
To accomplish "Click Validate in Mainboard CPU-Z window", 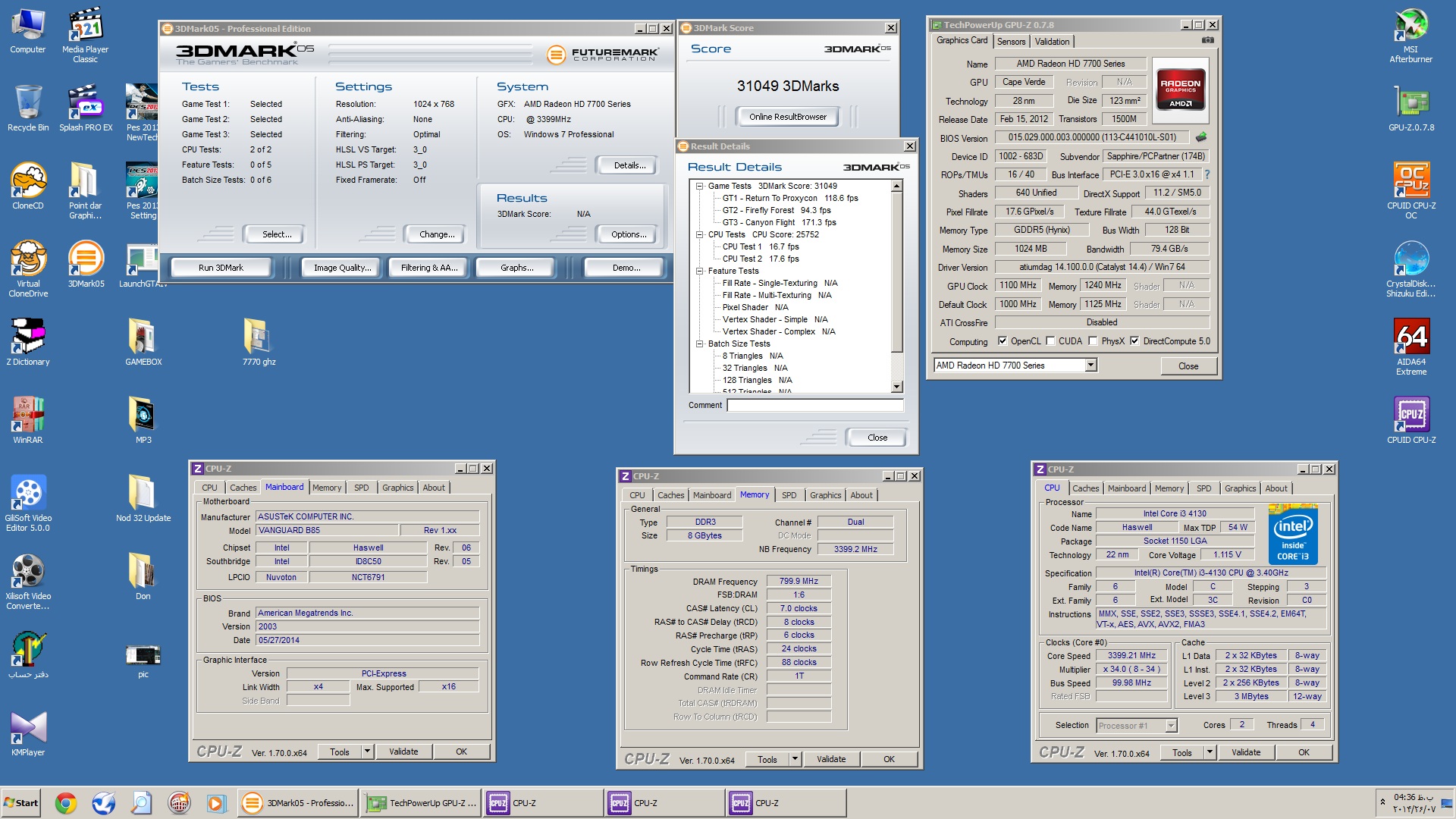I will point(403,752).
